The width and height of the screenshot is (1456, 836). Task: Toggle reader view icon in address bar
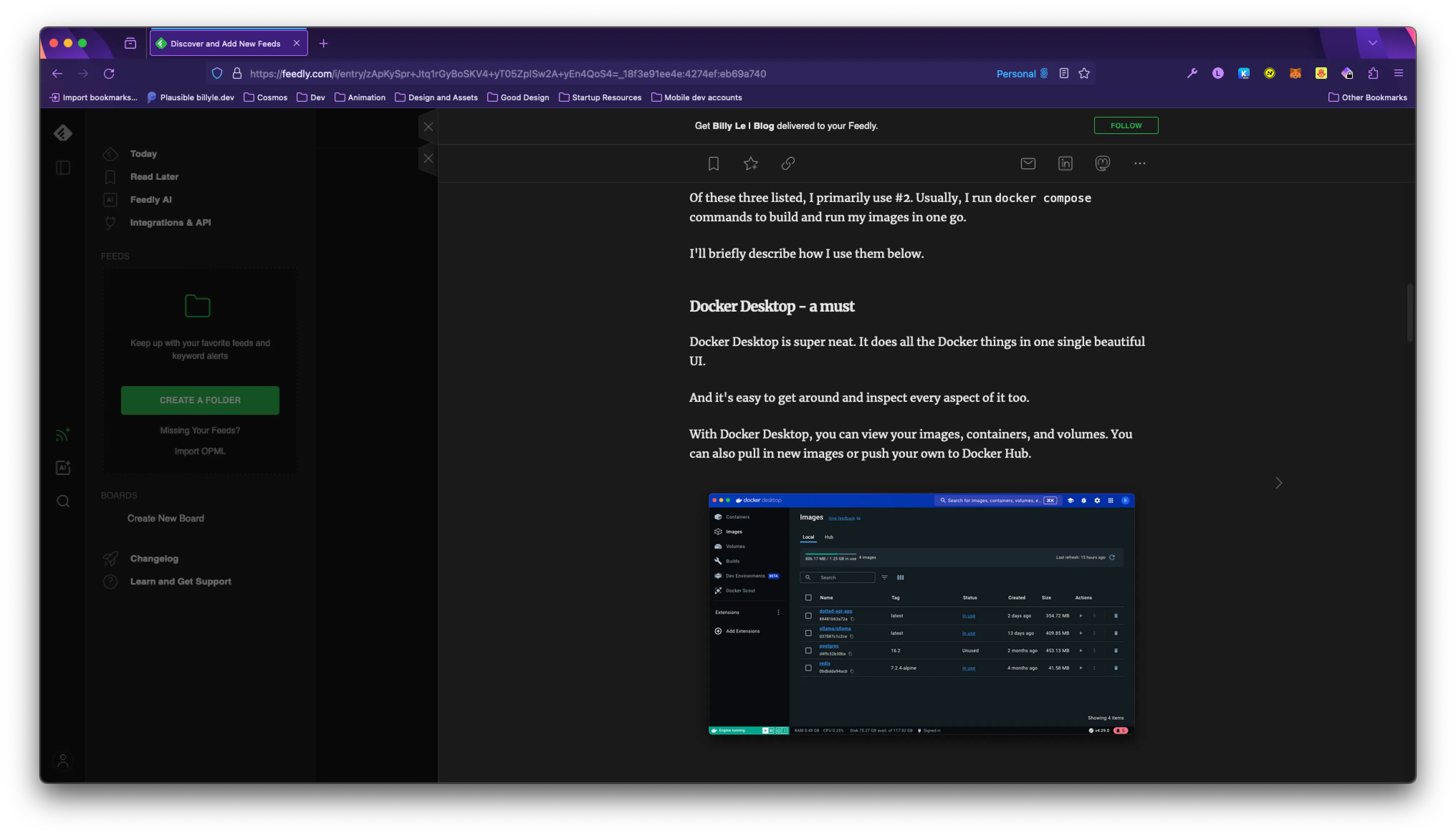(x=1063, y=73)
